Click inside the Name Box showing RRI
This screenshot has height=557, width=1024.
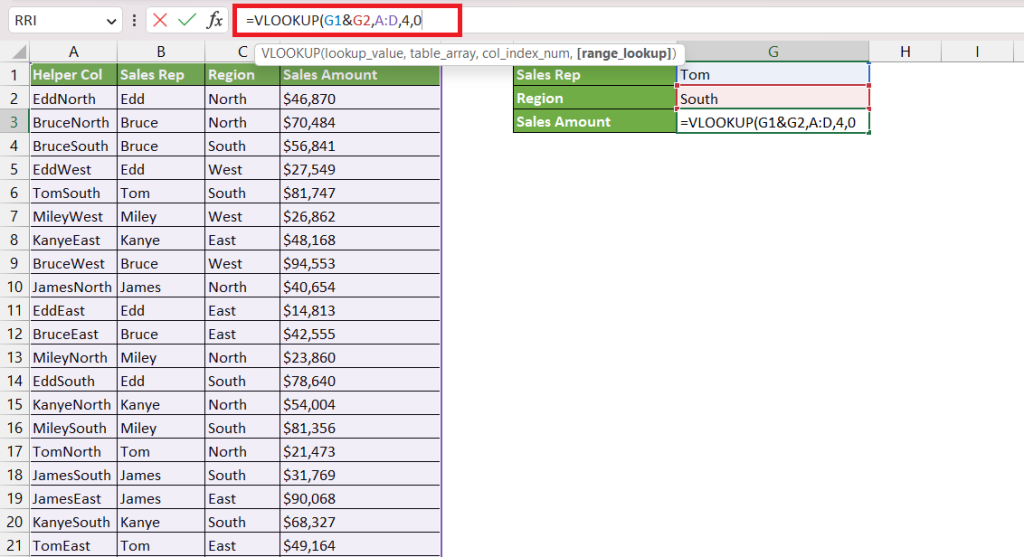tap(55, 20)
